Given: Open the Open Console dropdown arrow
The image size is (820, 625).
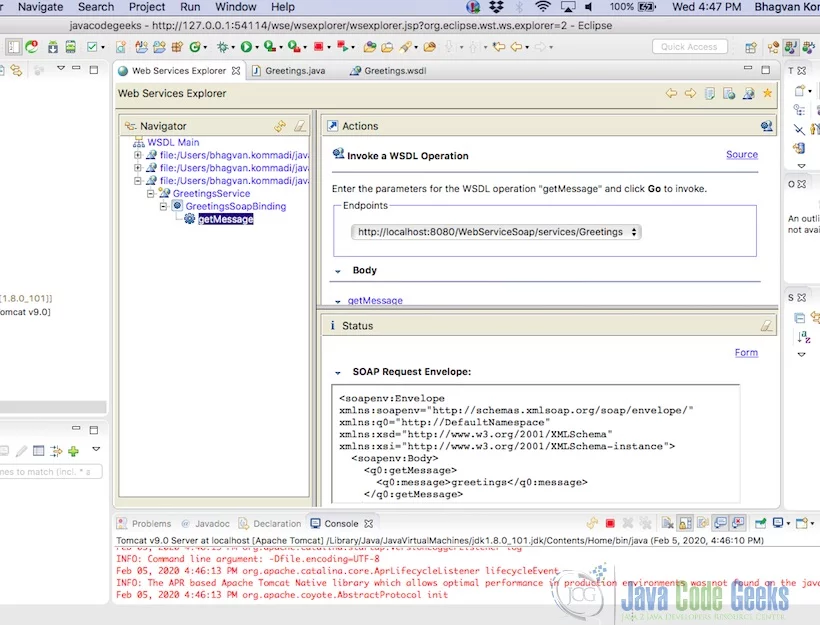Looking at the screenshot, I should tap(812, 524).
